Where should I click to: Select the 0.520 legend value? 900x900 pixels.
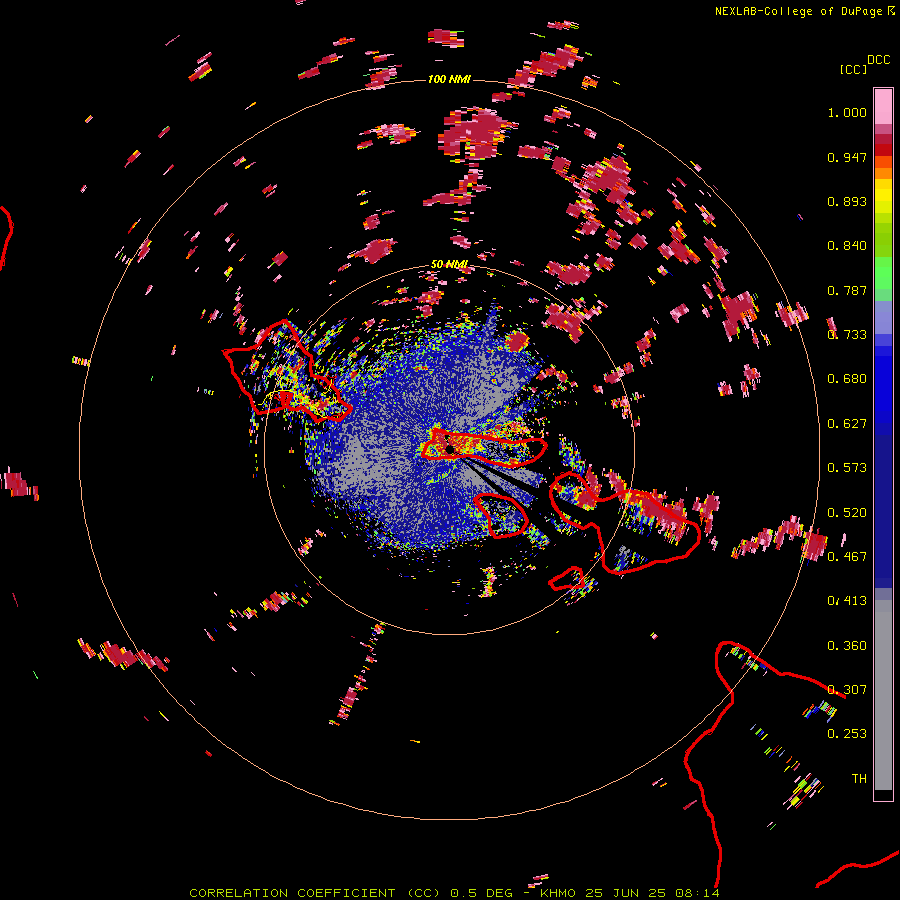coord(847,513)
